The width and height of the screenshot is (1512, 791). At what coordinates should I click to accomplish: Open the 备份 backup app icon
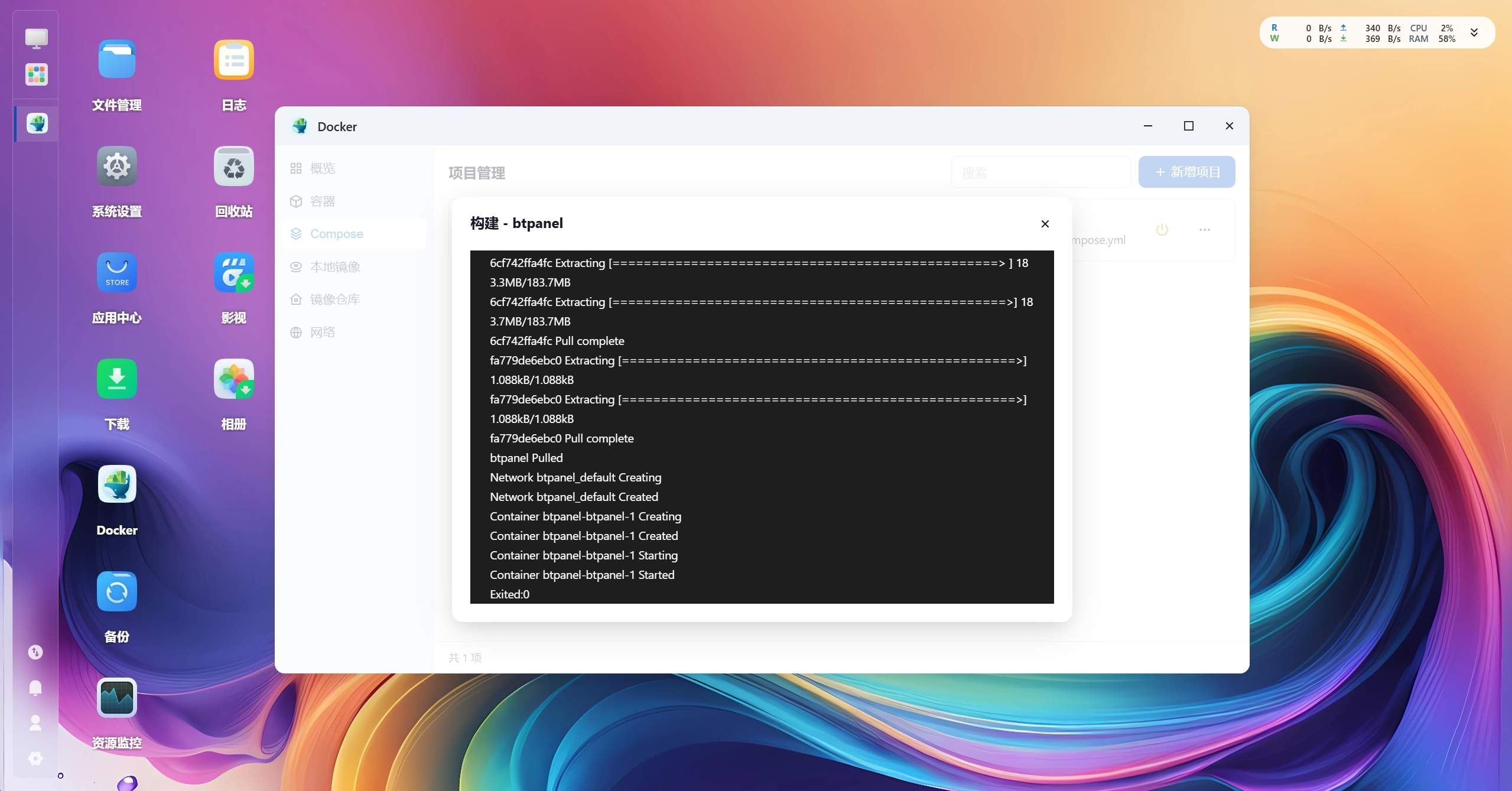(x=116, y=591)
